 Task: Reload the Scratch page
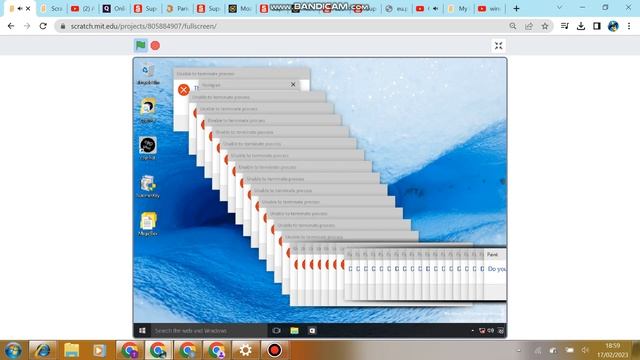tap(43, 26)
